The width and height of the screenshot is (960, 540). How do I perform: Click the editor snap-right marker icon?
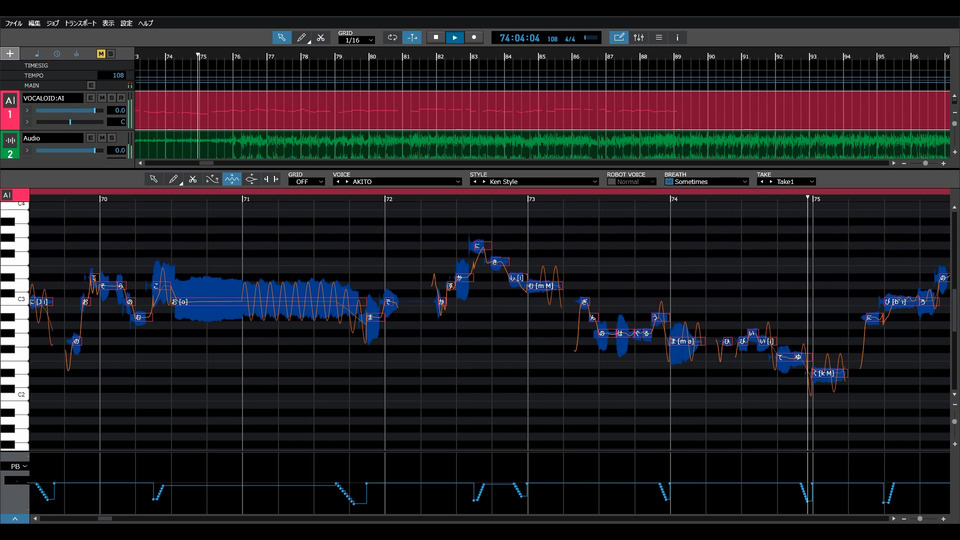tap(276, 179)
